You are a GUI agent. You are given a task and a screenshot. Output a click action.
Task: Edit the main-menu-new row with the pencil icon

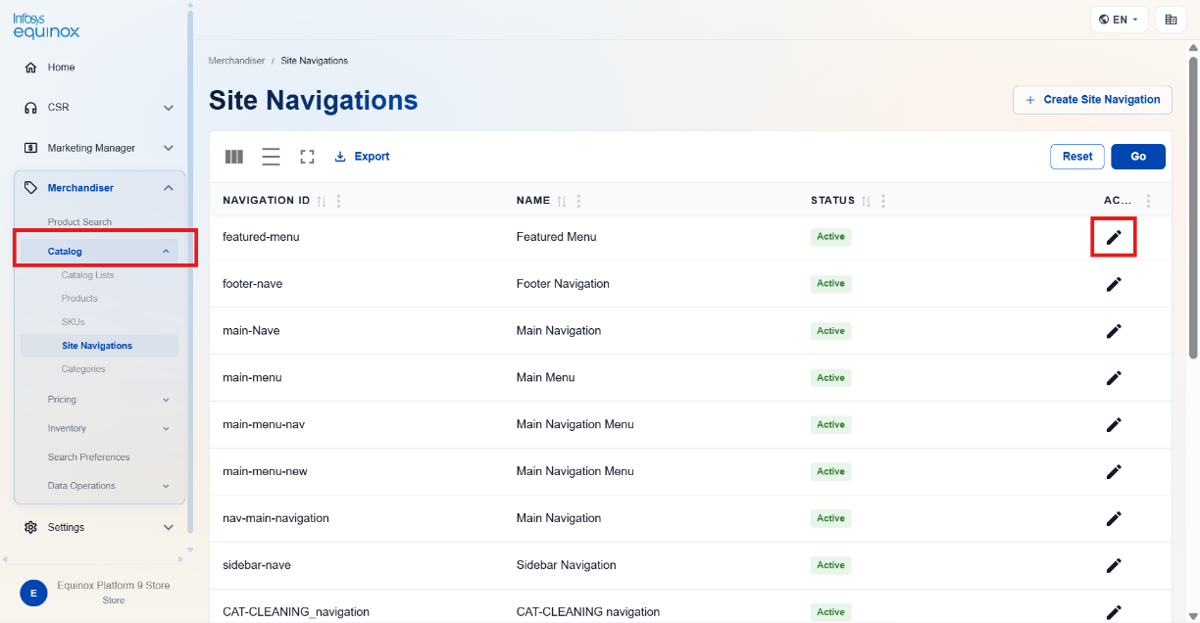(1113, 471)
